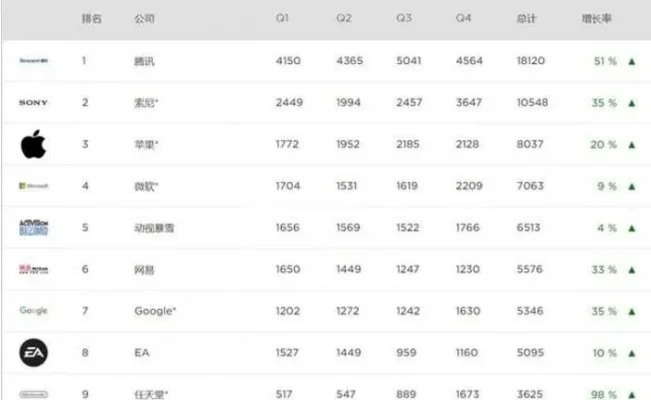Select the 增长率 column header
Image resolution: width=651 pixels, height=400 pixels.
(596, 18)
